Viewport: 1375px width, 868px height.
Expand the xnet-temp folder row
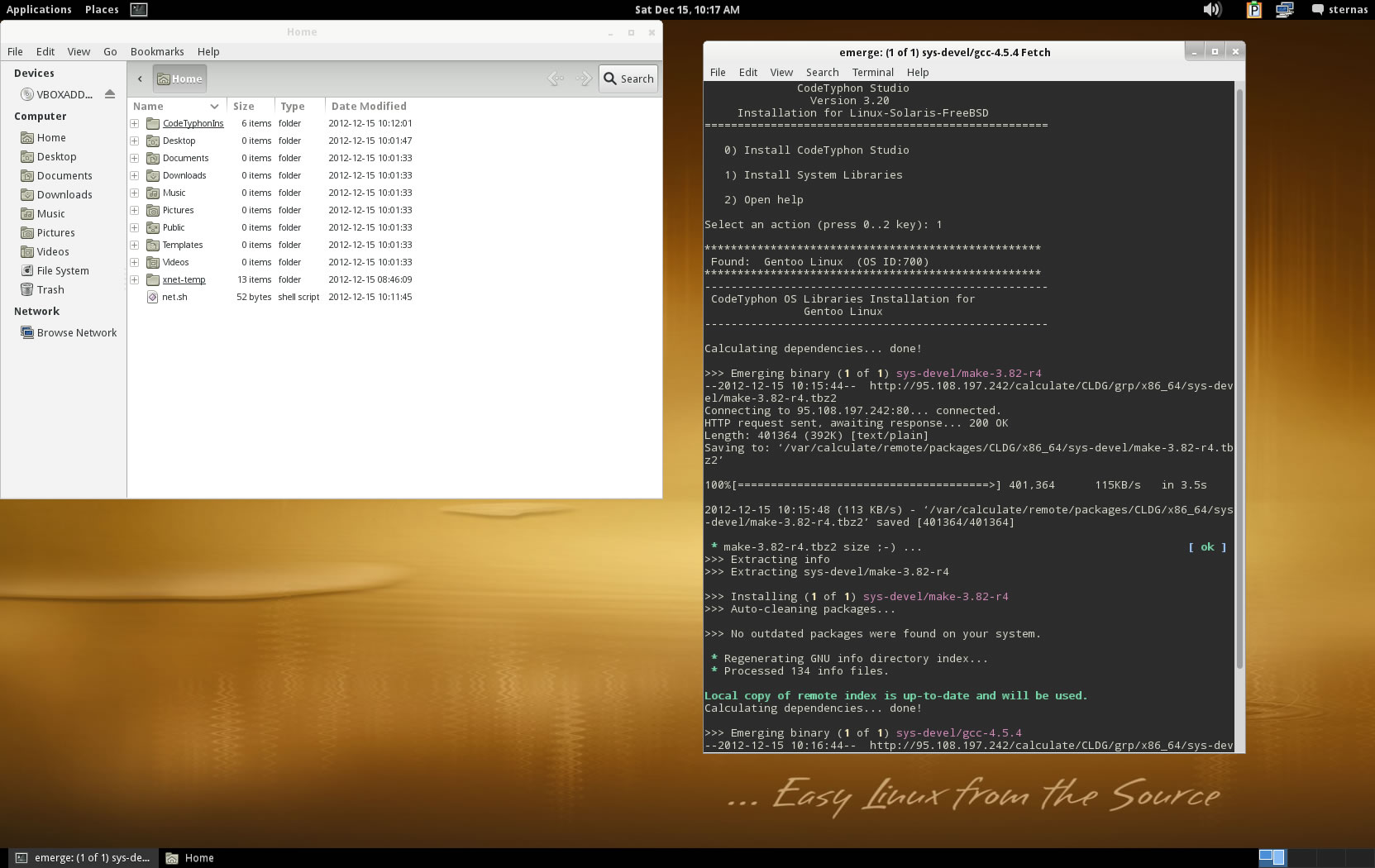(134, 279)
